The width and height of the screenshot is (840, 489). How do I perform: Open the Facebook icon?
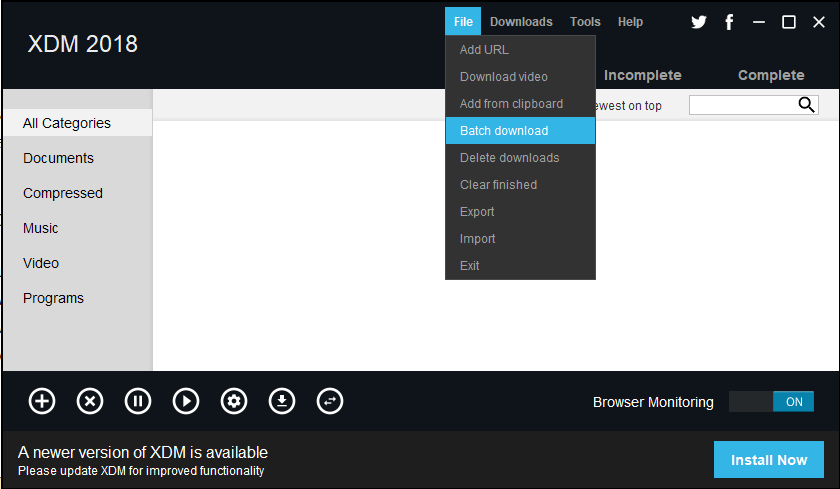[729, 22]
